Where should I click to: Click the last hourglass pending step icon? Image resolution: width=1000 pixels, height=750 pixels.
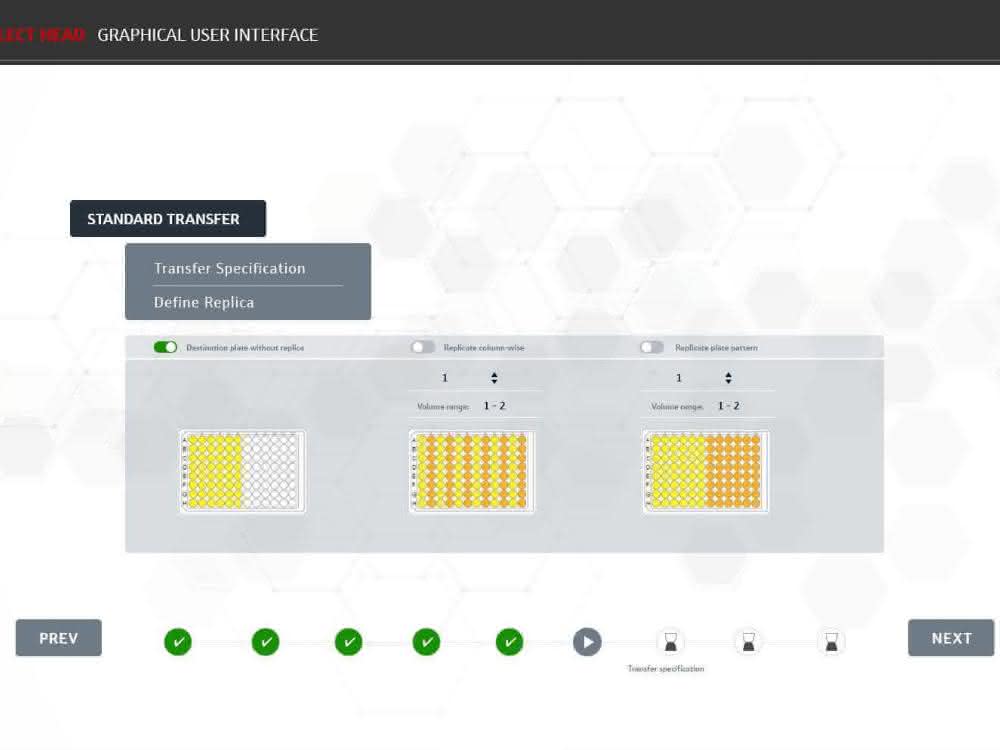coord(832,642)
